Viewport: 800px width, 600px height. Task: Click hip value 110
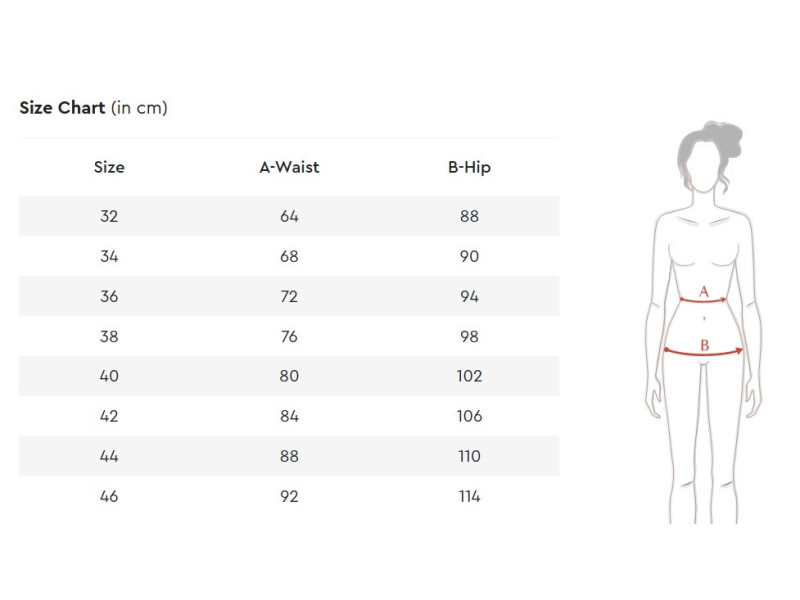pyautogui.click(x=469, y=456)
